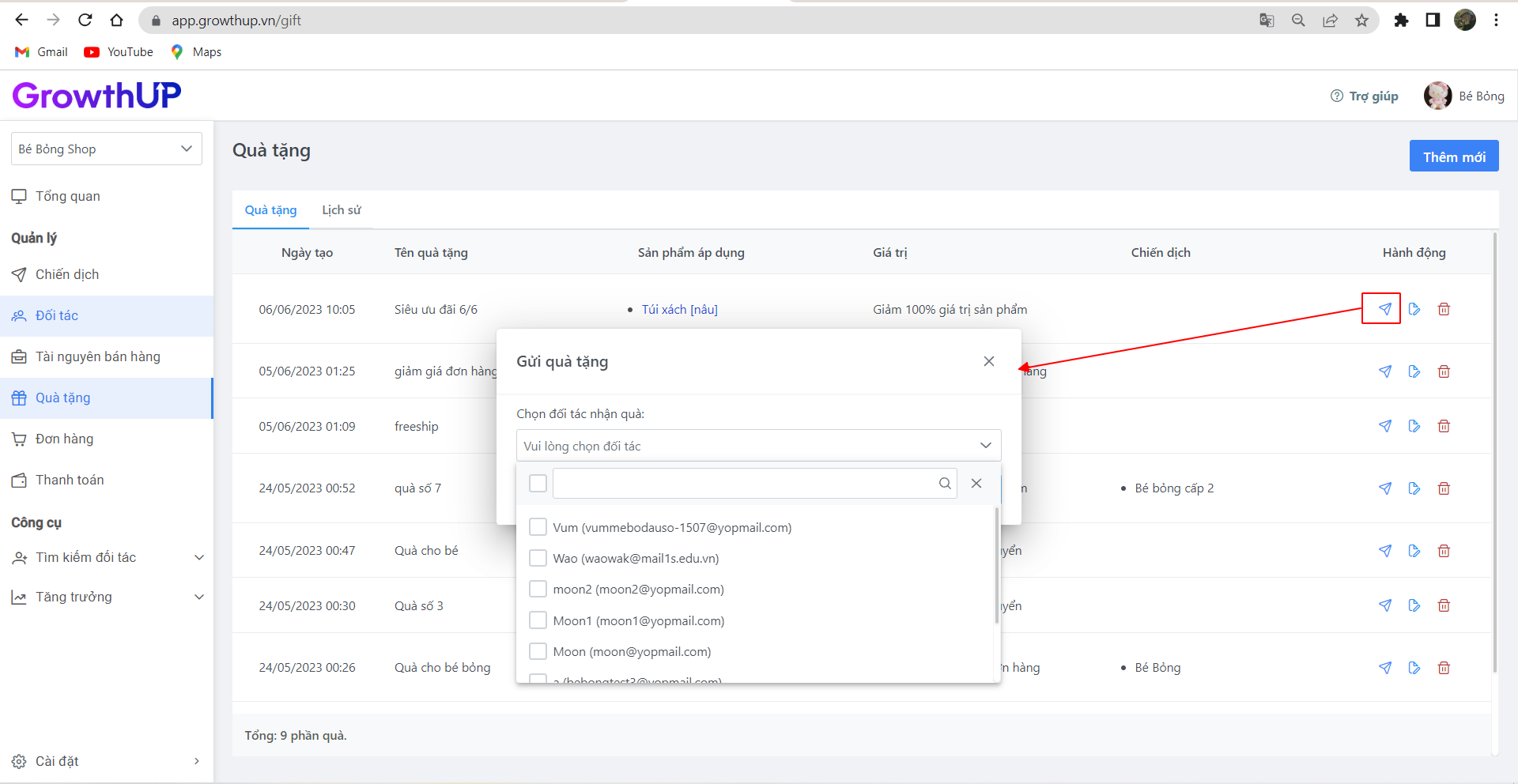Click the search magnifier icon in partner dropdown
The image size is (1518, 784).
click(x=944, y=484)
